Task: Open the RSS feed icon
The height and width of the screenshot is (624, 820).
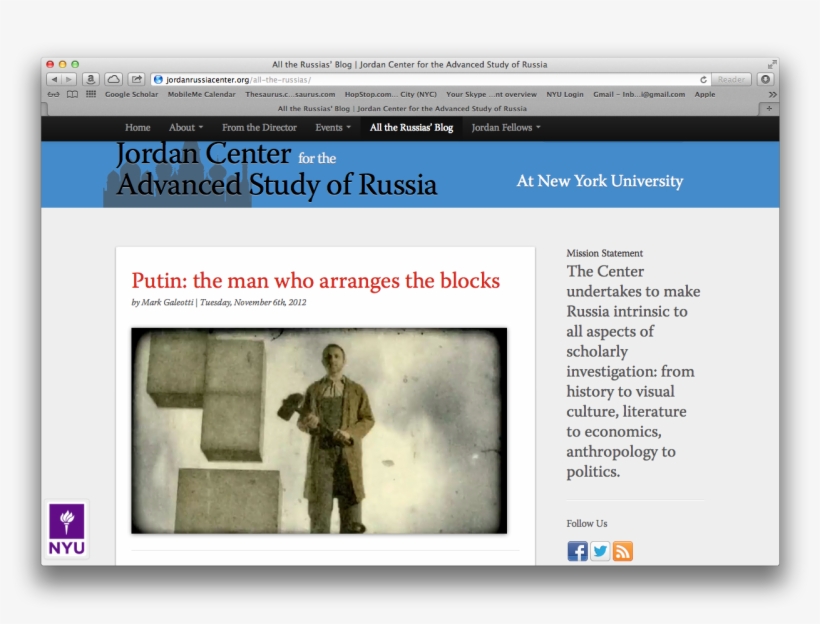Action: pos(622,551)
